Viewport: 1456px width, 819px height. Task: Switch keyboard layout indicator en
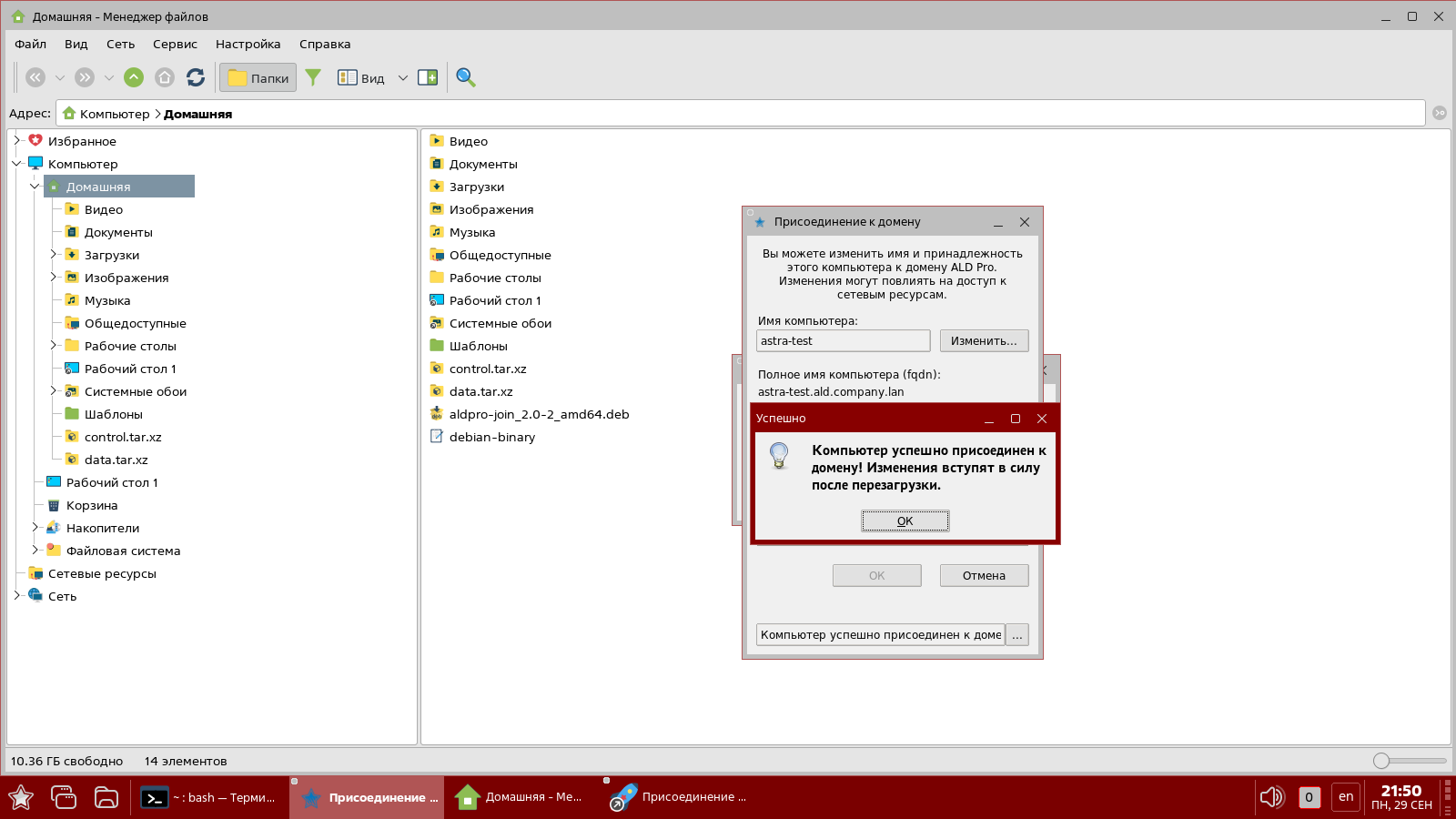pos(1346,797)
